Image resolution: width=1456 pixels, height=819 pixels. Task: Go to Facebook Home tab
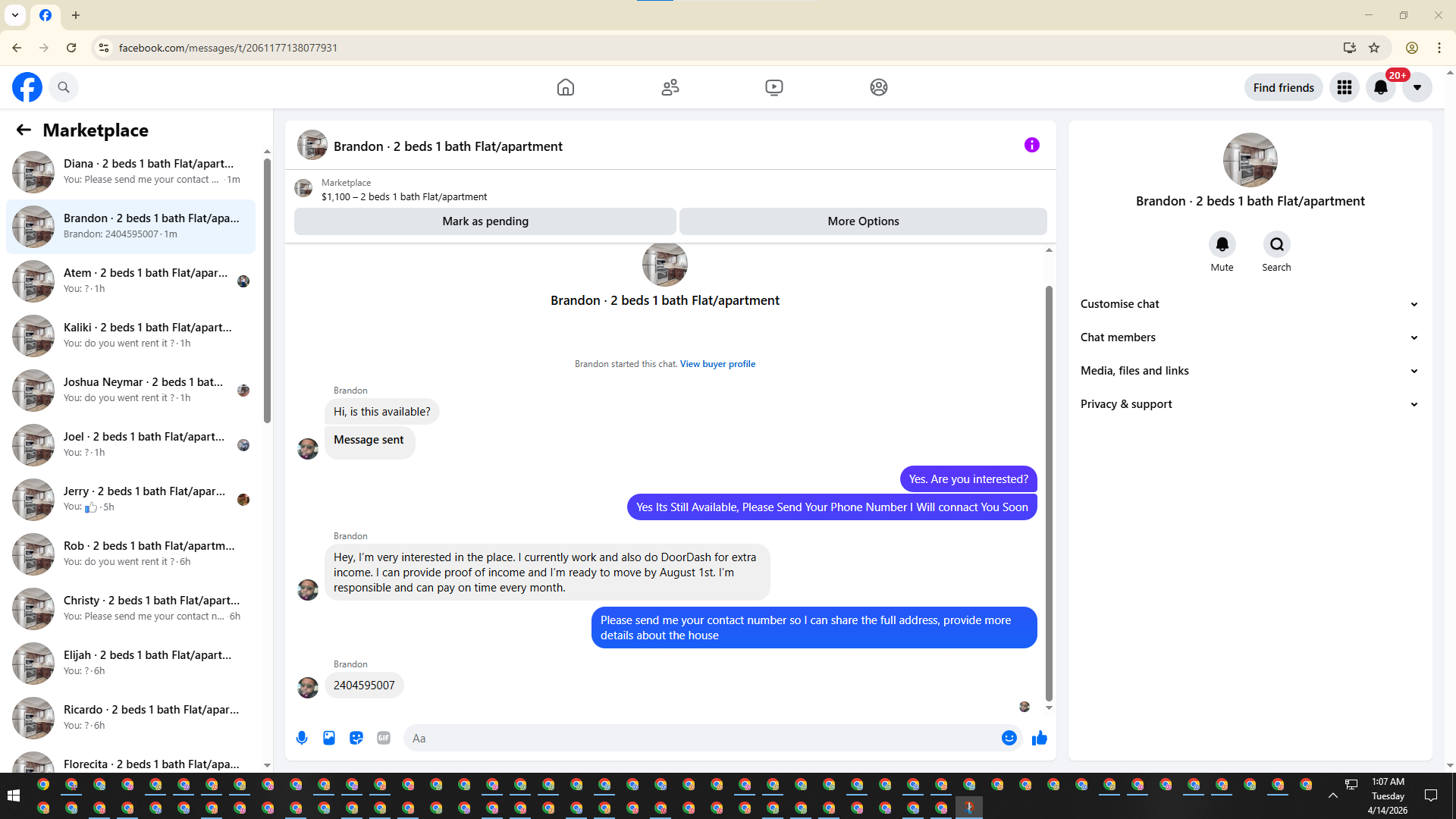pyautogui.click(x=566, y=87)
